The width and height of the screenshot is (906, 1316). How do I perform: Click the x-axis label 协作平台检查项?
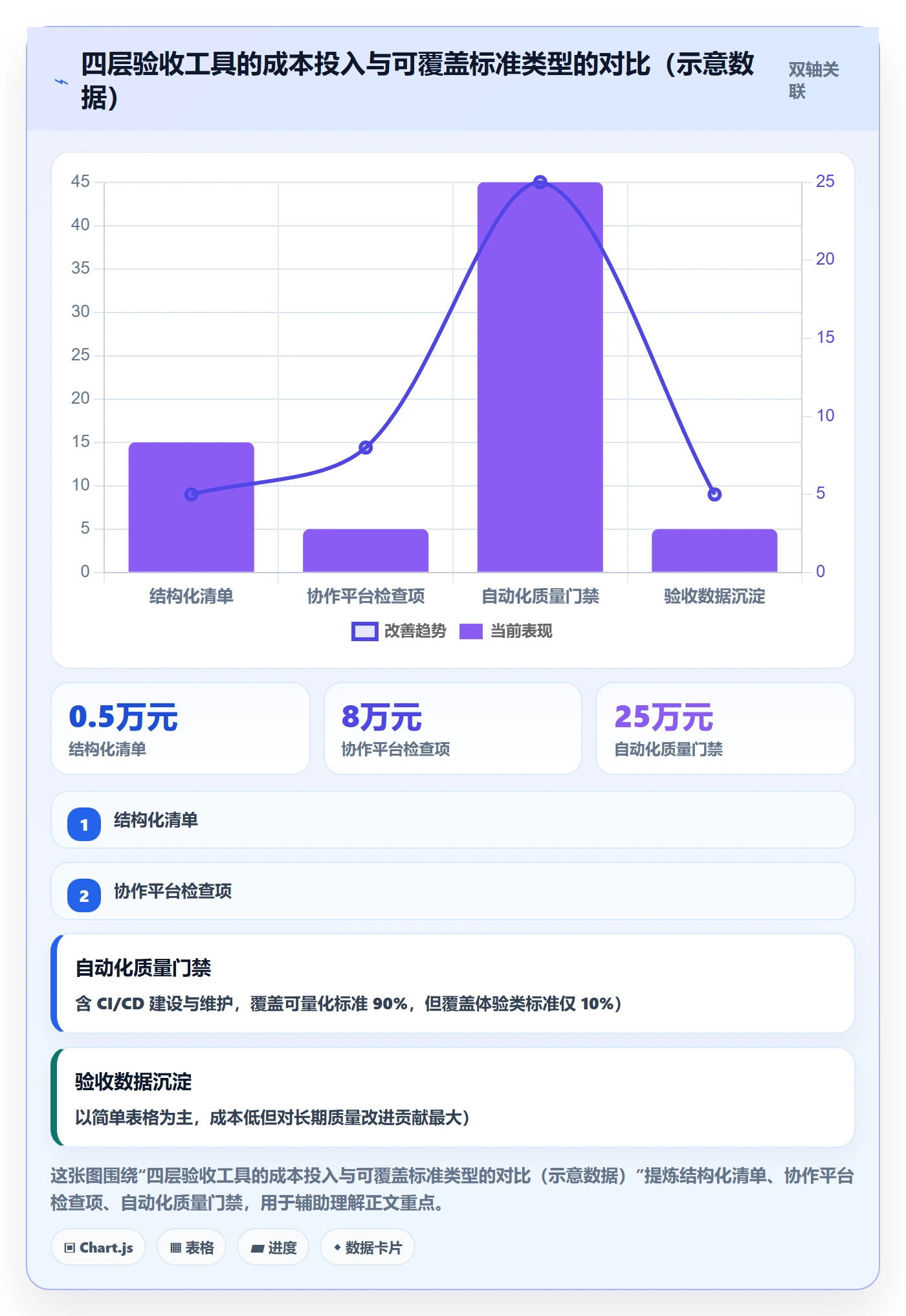(366, 596)
